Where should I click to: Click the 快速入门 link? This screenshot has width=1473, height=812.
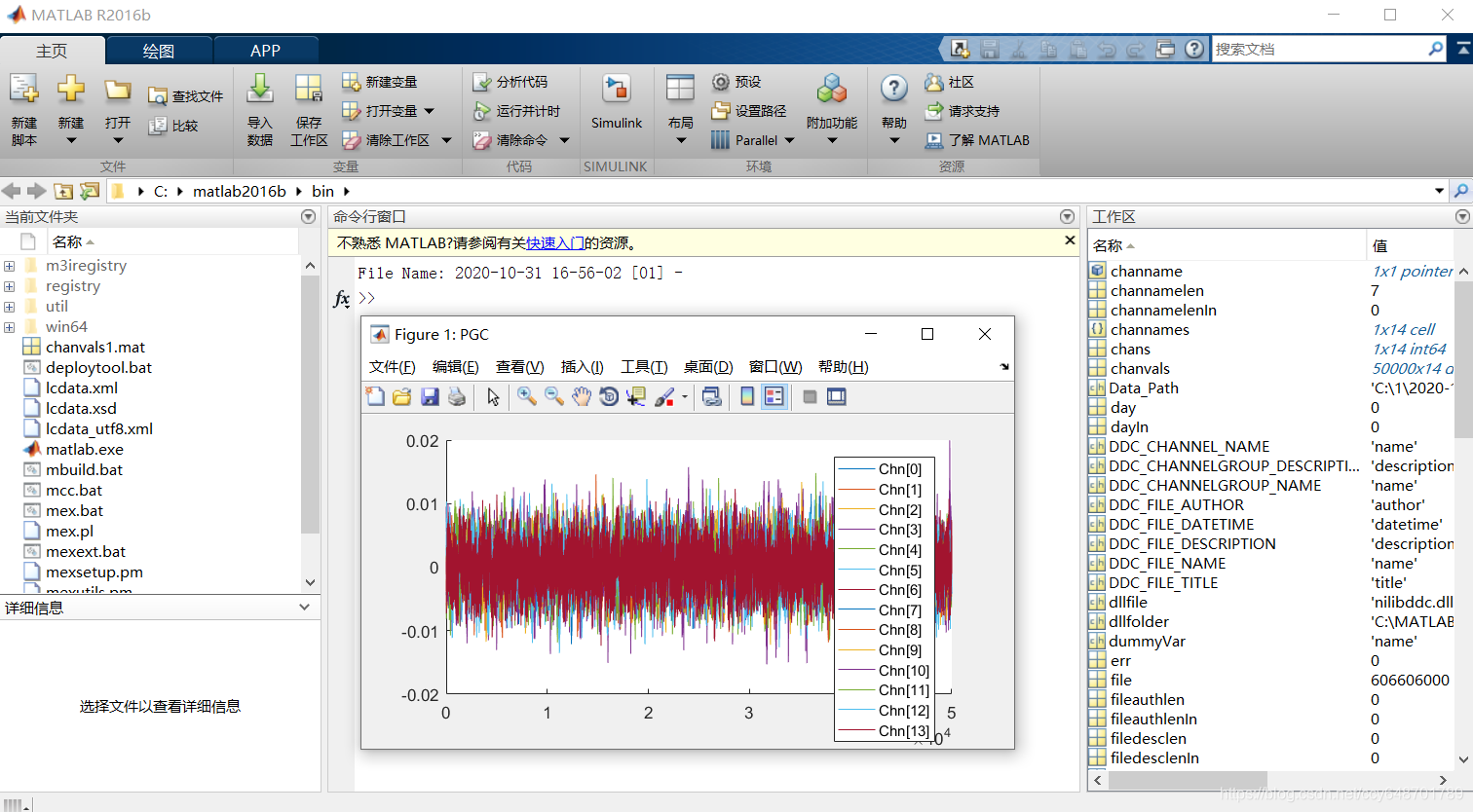[555, 243]
